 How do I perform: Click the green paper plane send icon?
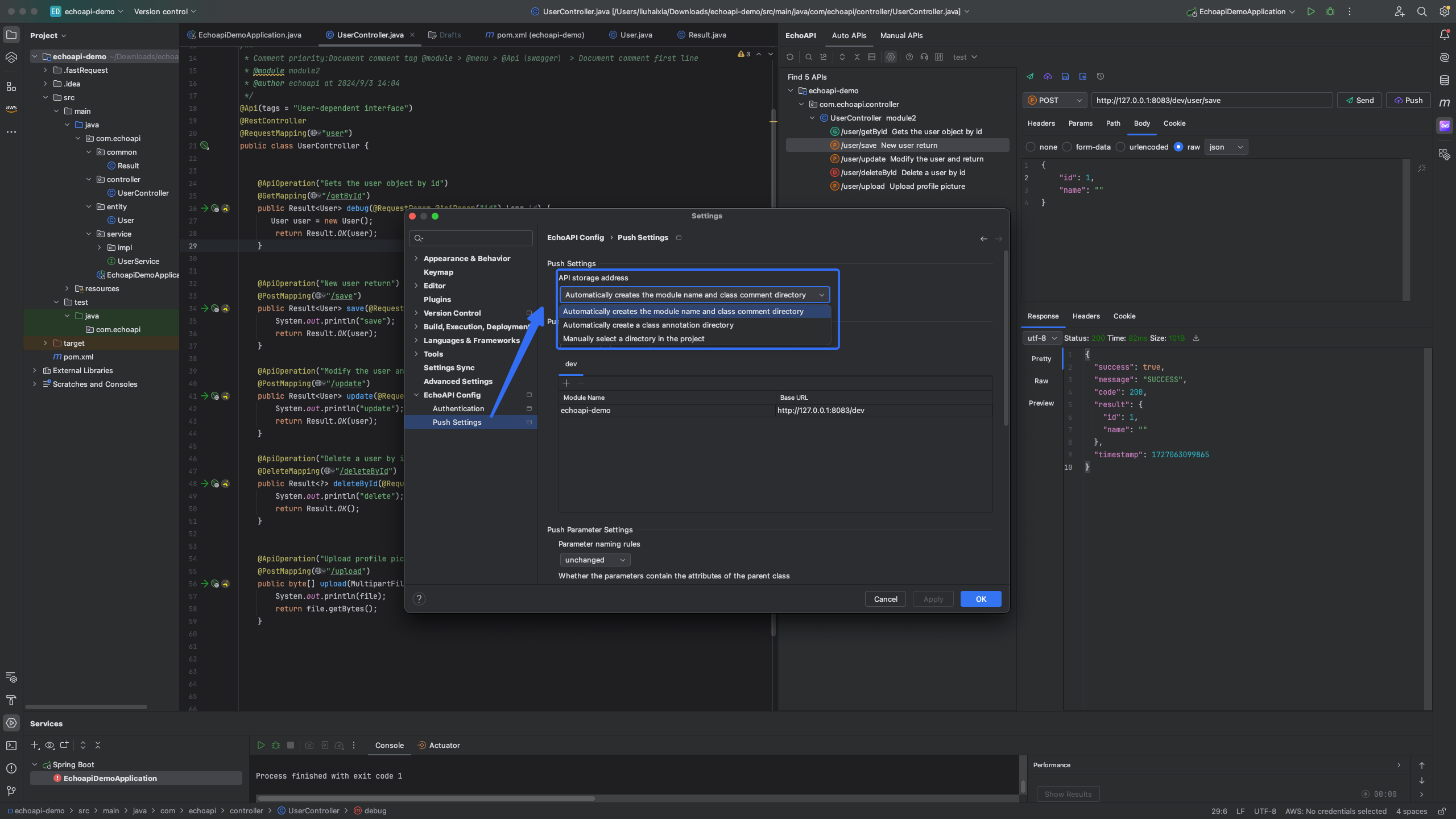[x=1030, y=76]
